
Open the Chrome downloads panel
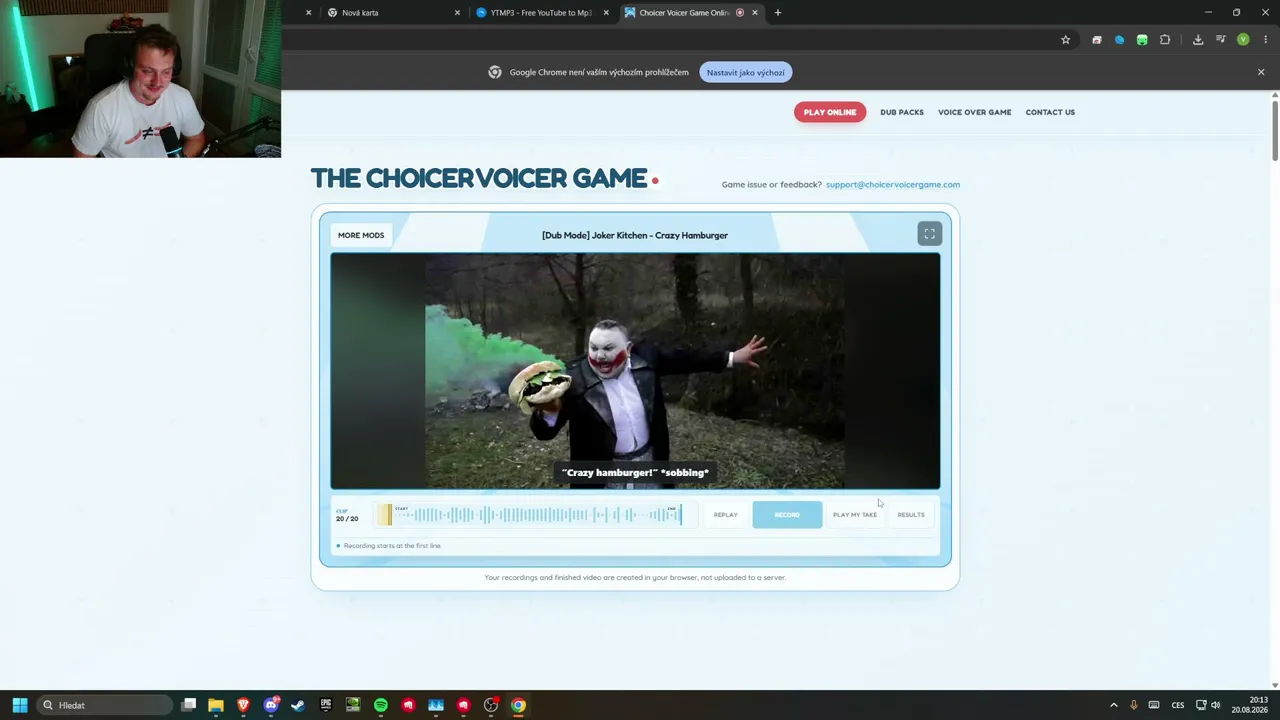pyautogui.click(x=1198, y=40)
